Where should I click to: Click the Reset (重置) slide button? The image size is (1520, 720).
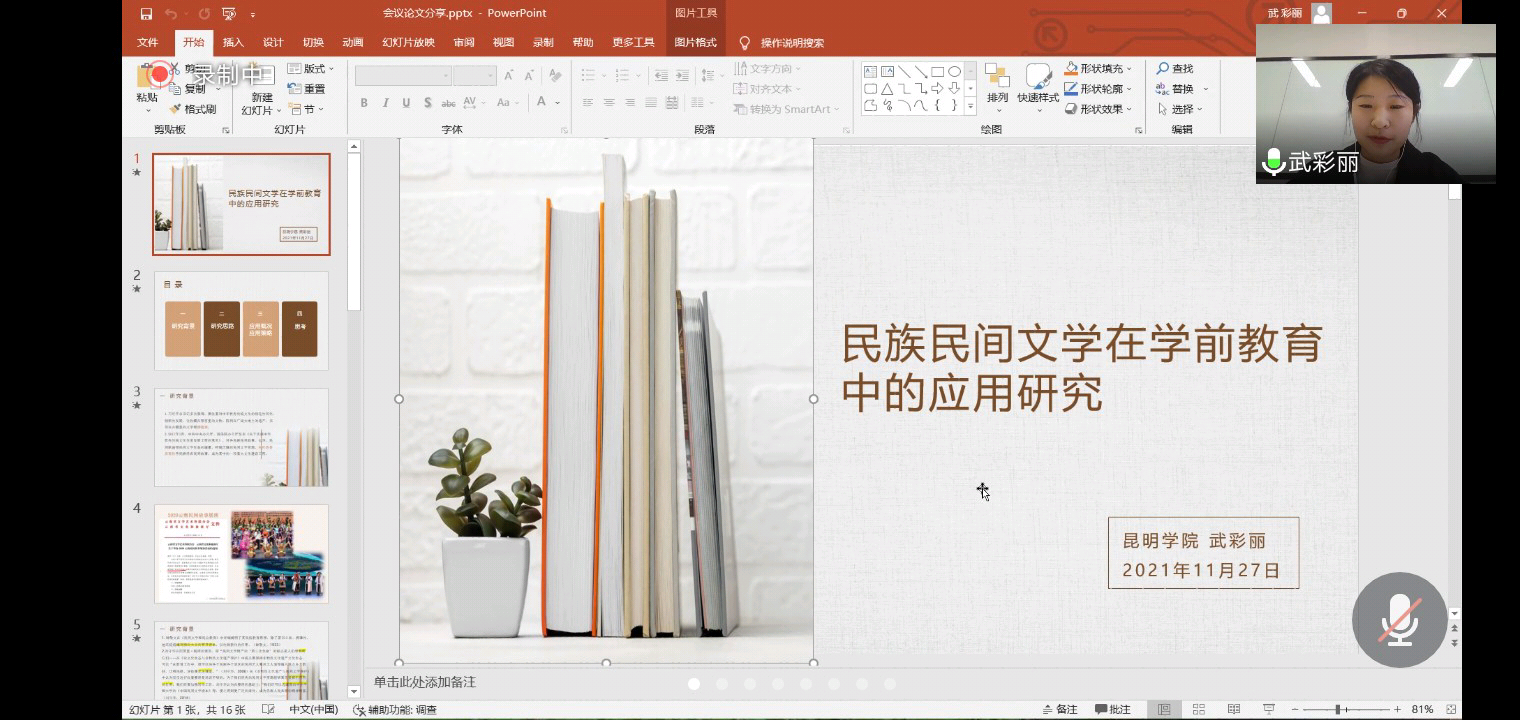306,89
